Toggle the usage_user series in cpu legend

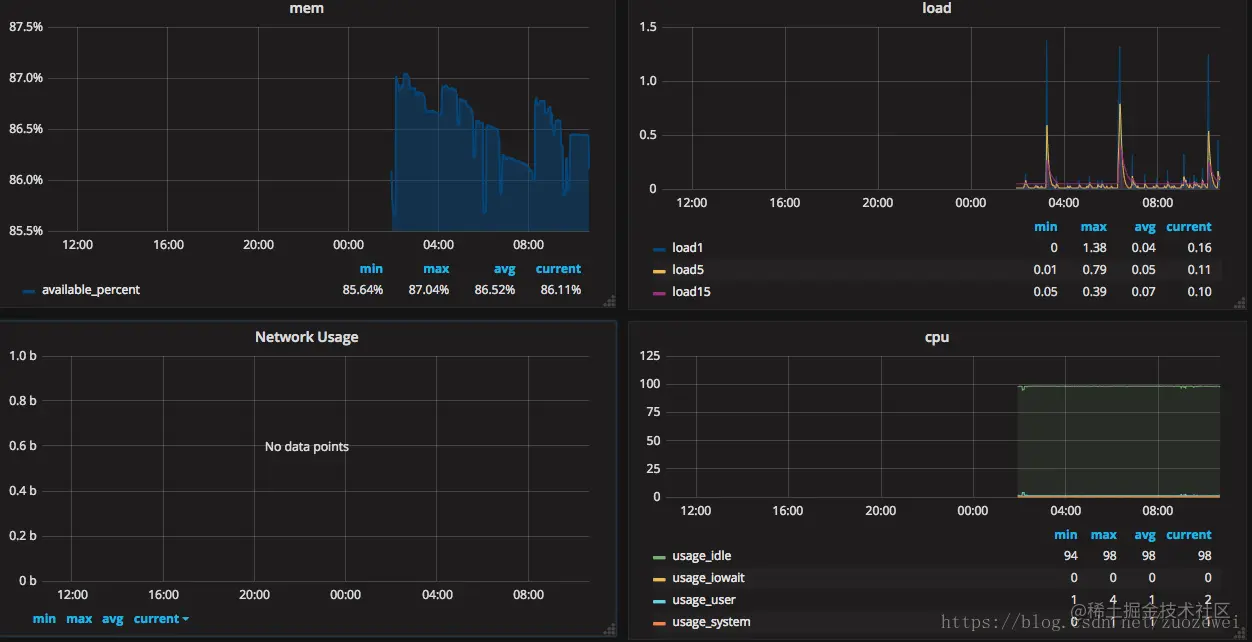(704, 600)
